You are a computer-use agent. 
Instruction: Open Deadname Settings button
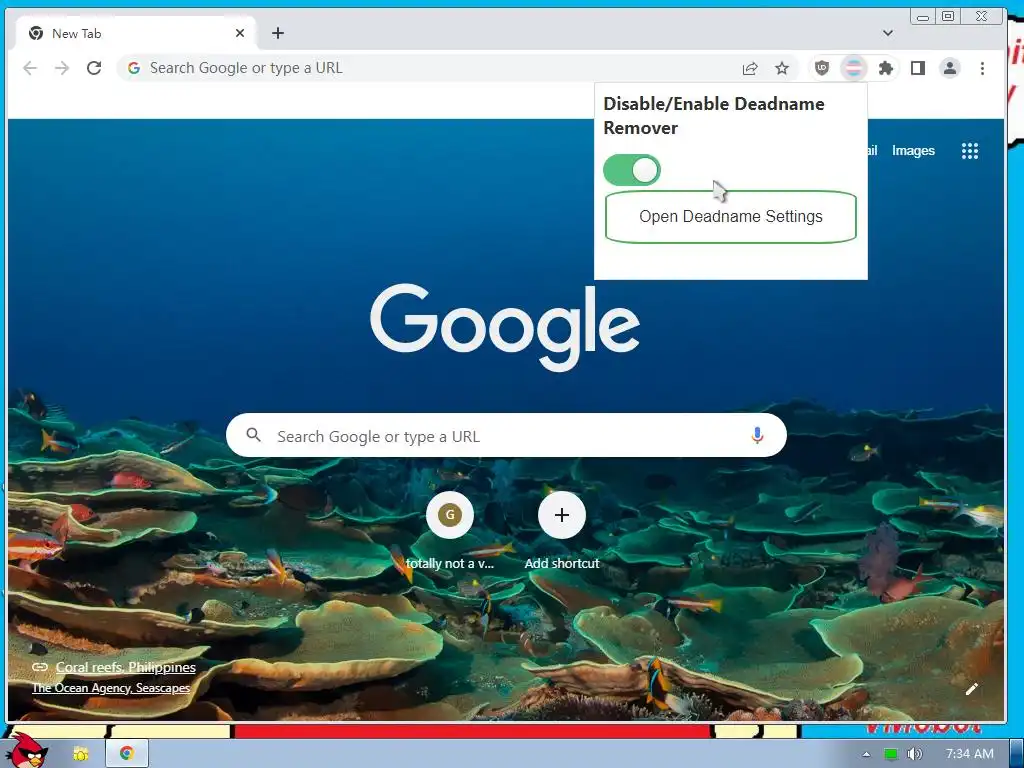pyautogui.click(x=731, y=217)
